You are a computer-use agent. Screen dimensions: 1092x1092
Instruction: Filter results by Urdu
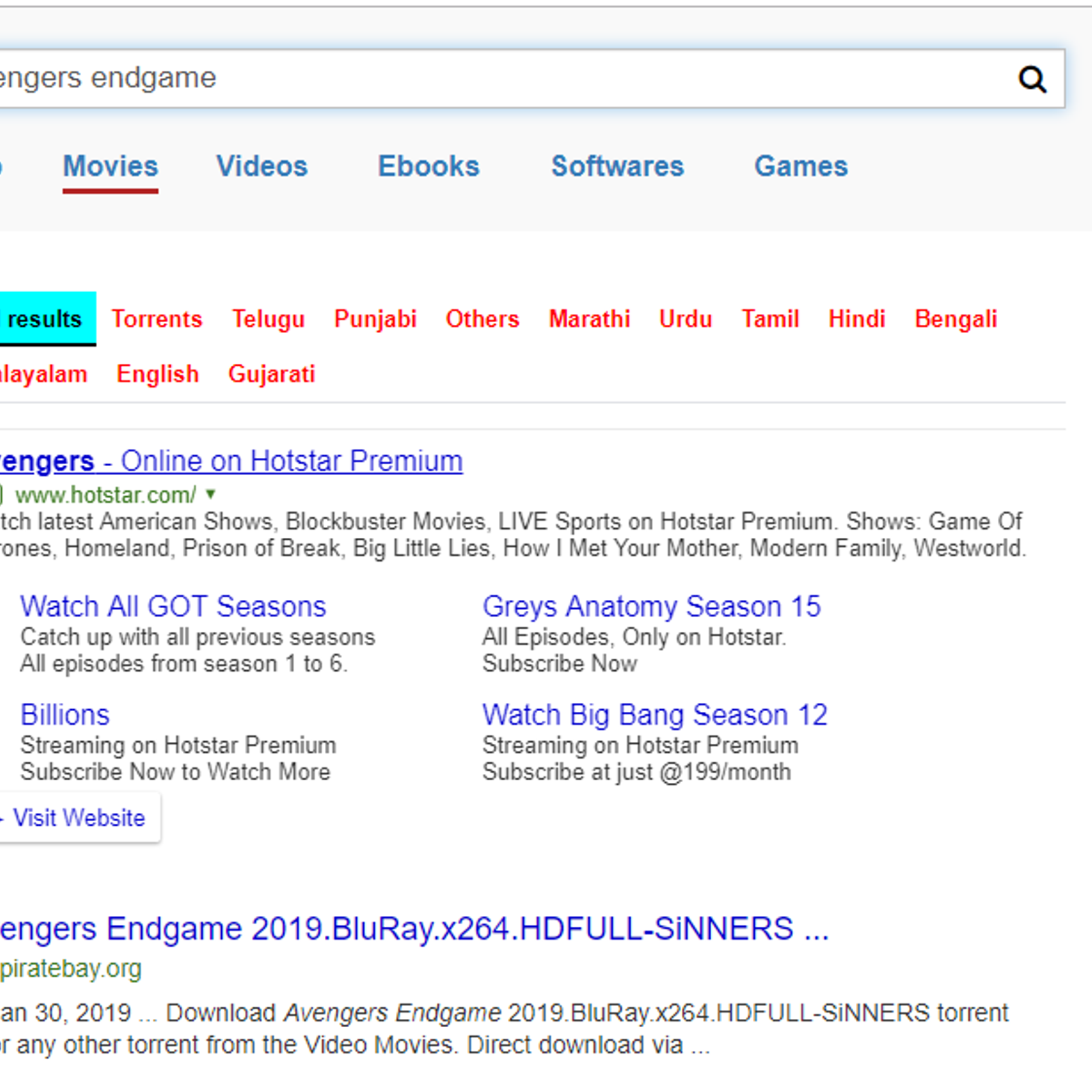tap(686, 319)
